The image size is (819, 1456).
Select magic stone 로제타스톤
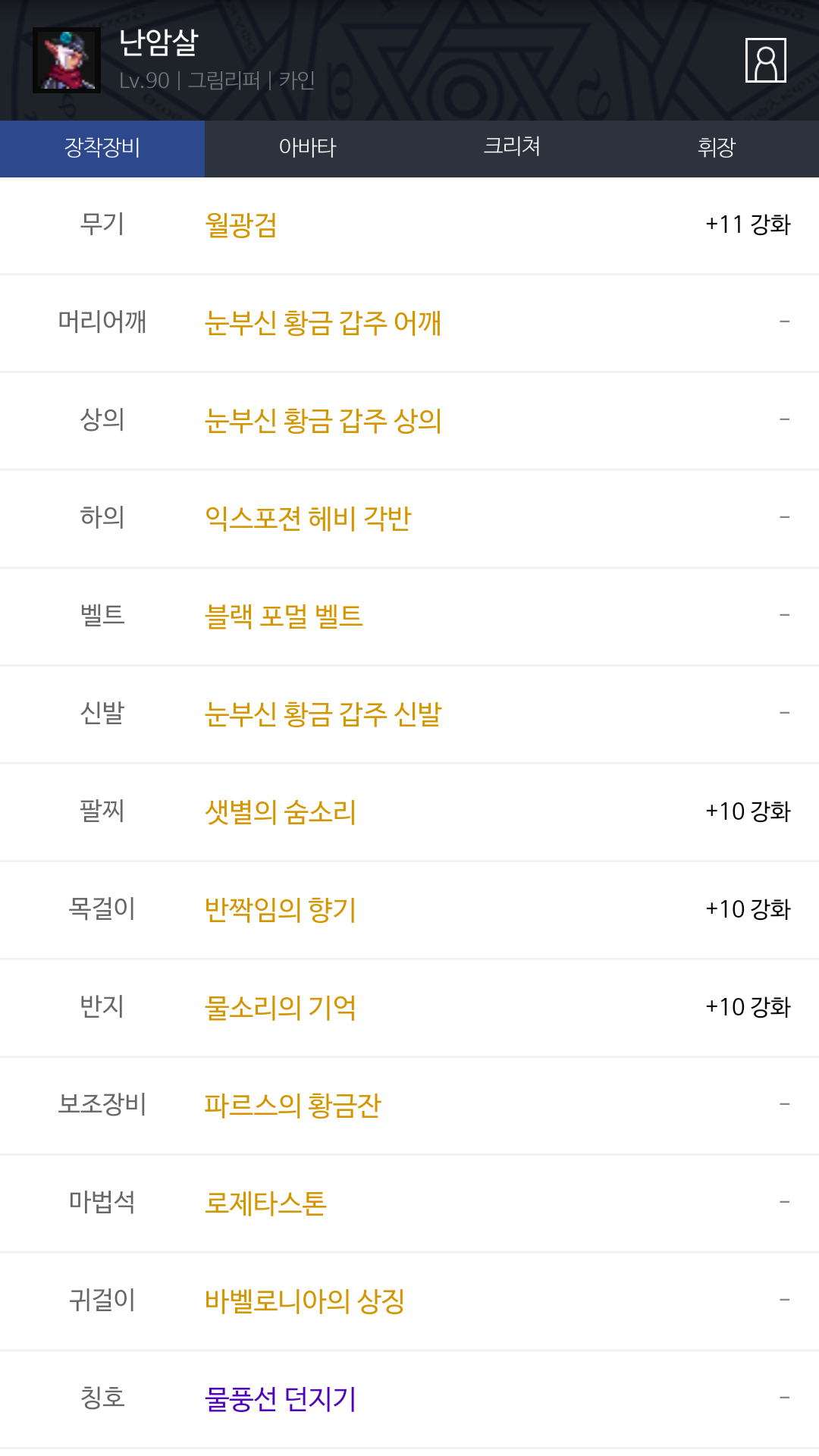point(265,1203)
